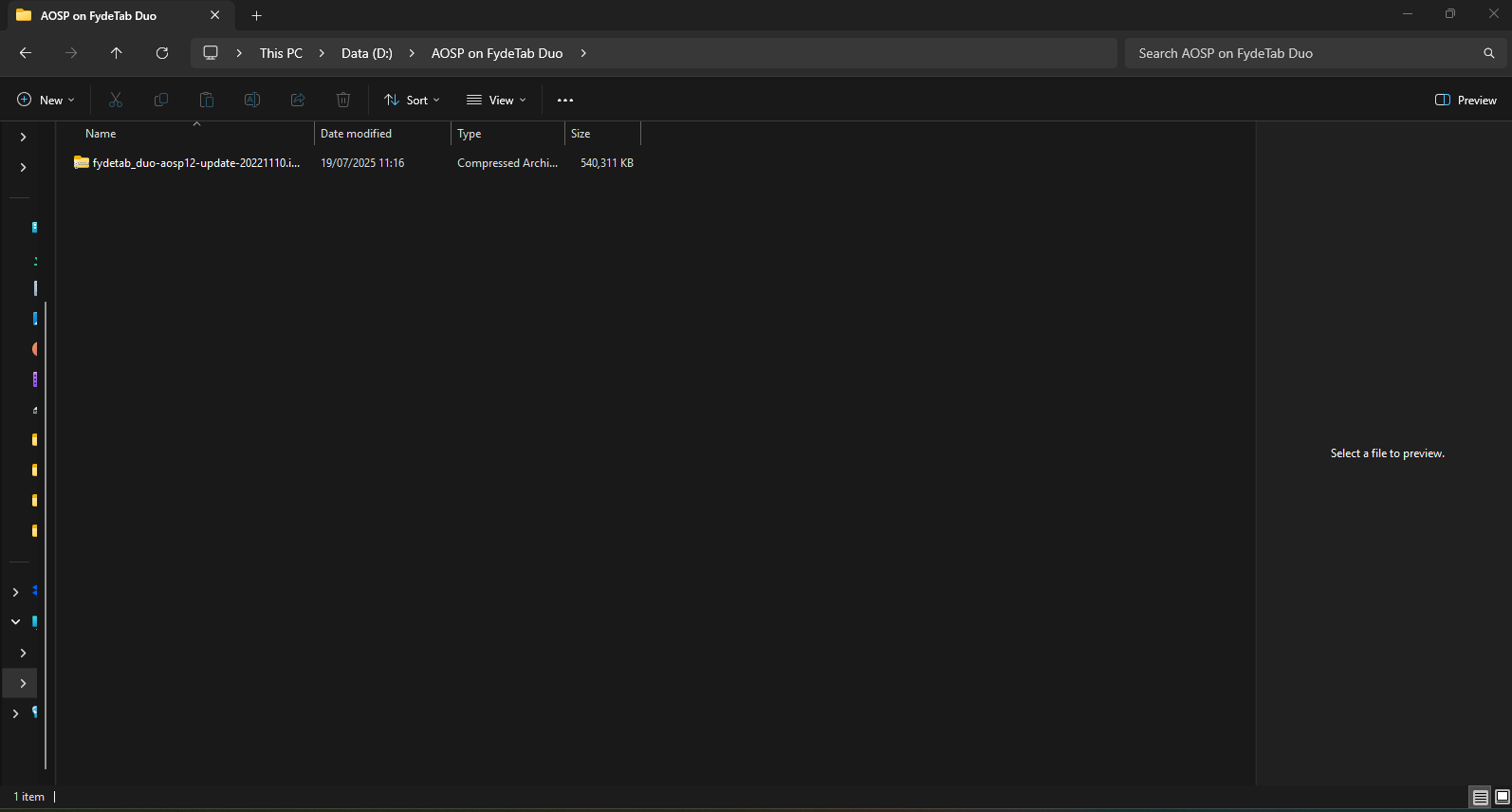Viewport: 1512px width, 812px height.
Task: Click the Rename icon in the toolbar
Action: point(252,100)
